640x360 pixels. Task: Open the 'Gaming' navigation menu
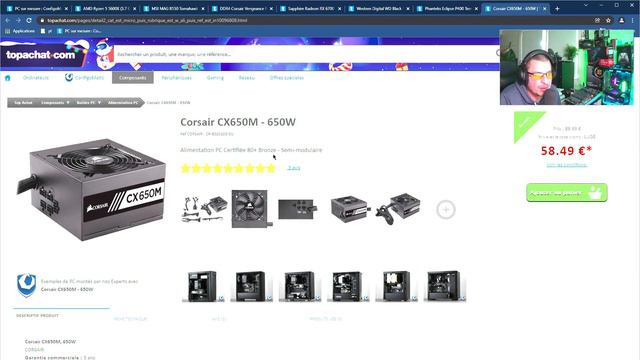pyautogui.click(x=215, y=78)
